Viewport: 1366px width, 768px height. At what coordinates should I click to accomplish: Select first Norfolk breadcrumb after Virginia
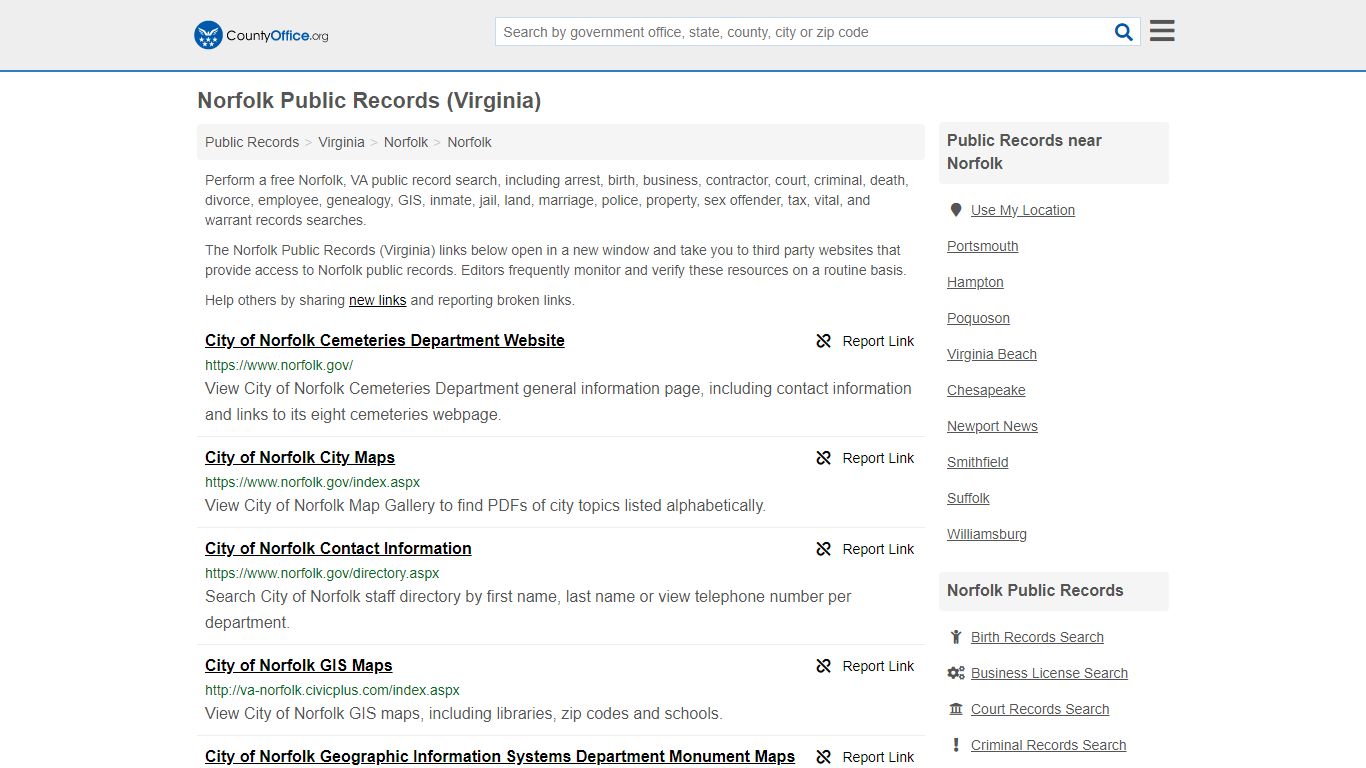[x=406, y=142]
